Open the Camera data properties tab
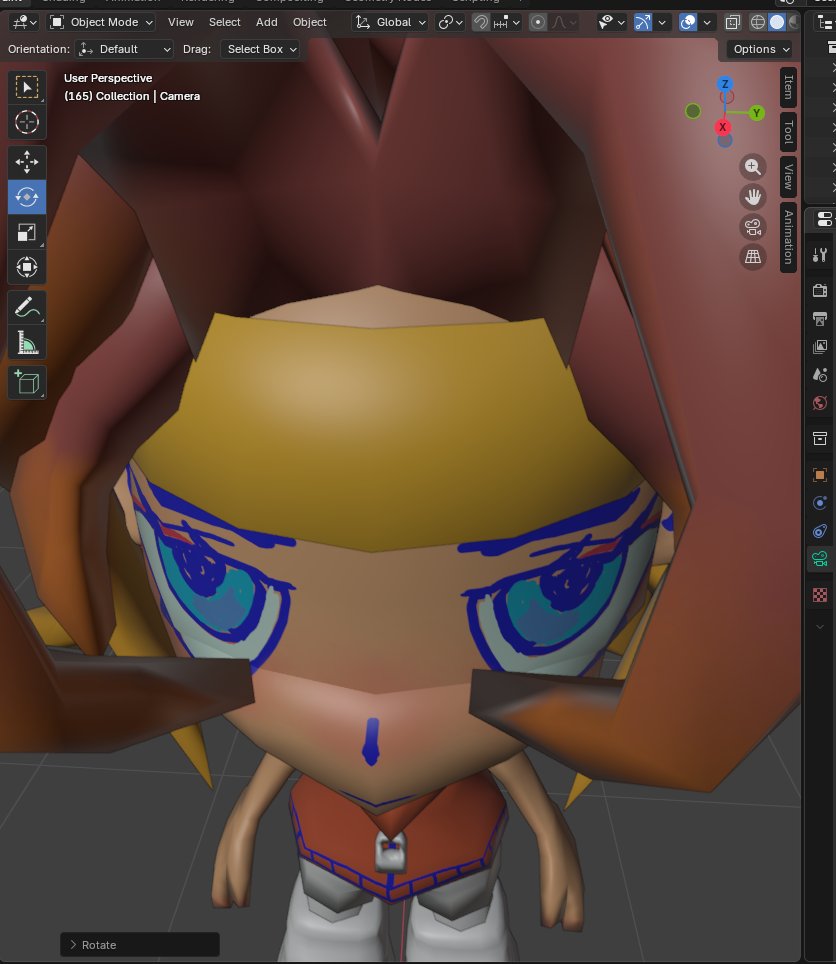This screenshot has height=964, width=836. pos(820,559)
